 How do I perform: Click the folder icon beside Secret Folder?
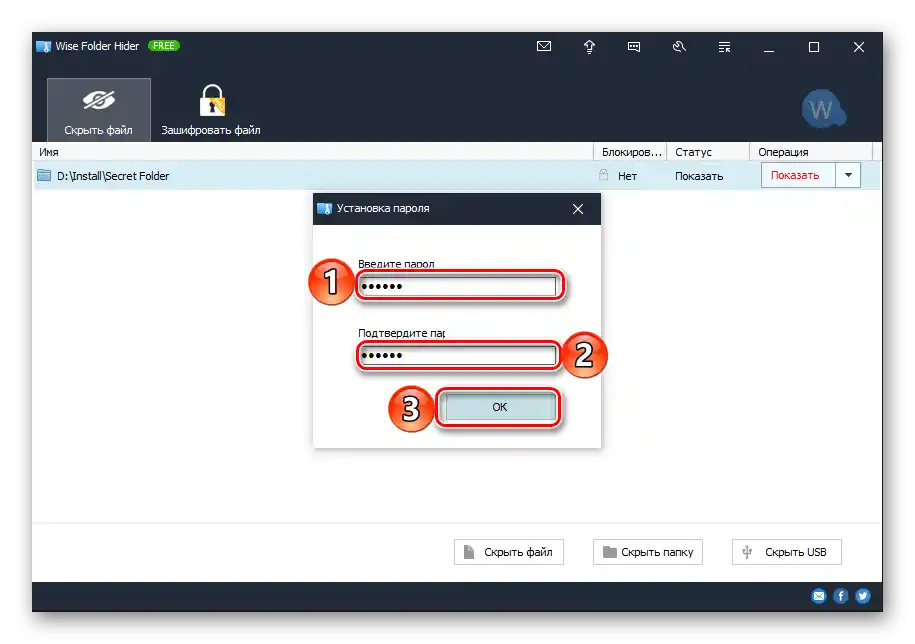44,176
